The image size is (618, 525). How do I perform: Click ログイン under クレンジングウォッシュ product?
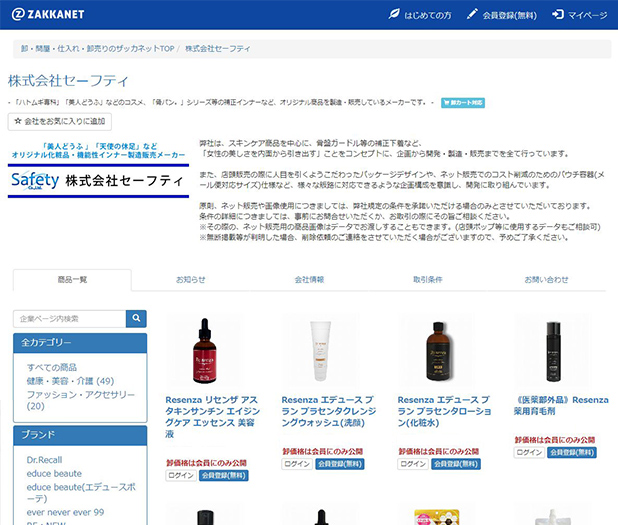(x=297, y=464)
